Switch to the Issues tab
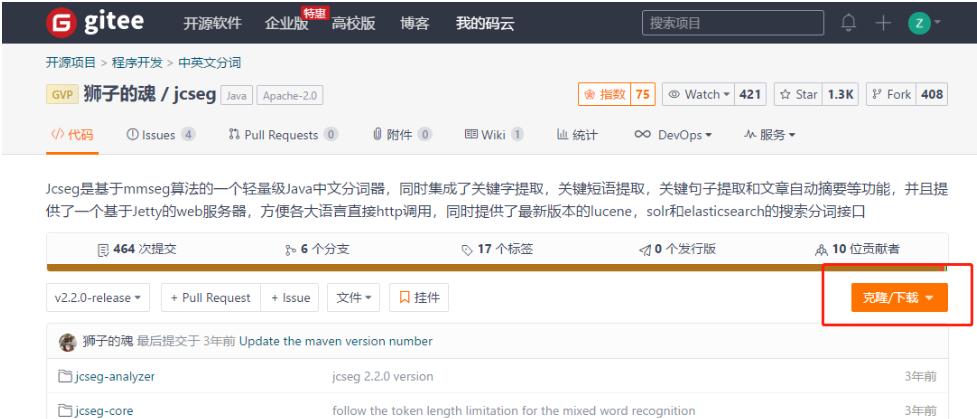Viewport: 977px width, 419px height. (x=161, y=135)
